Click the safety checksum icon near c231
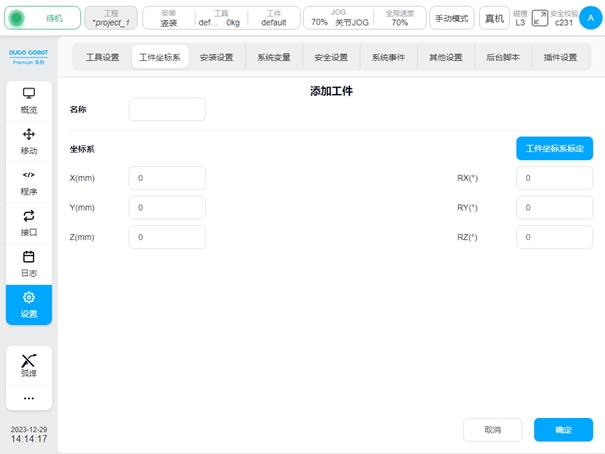The width and height of the screenshot is (605, 454). pos(540,18)
